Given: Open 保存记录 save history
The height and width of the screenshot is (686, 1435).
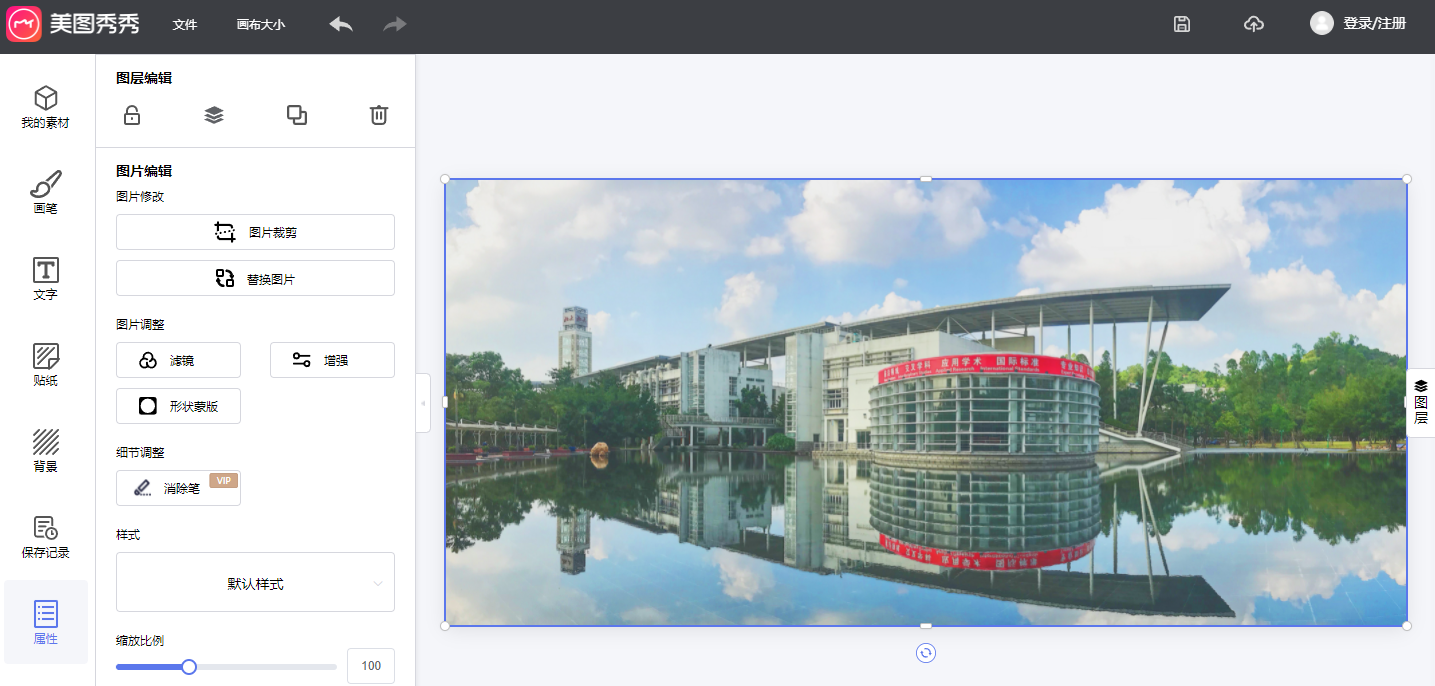Looking at the screenshot, I should (x=46, y=537).
